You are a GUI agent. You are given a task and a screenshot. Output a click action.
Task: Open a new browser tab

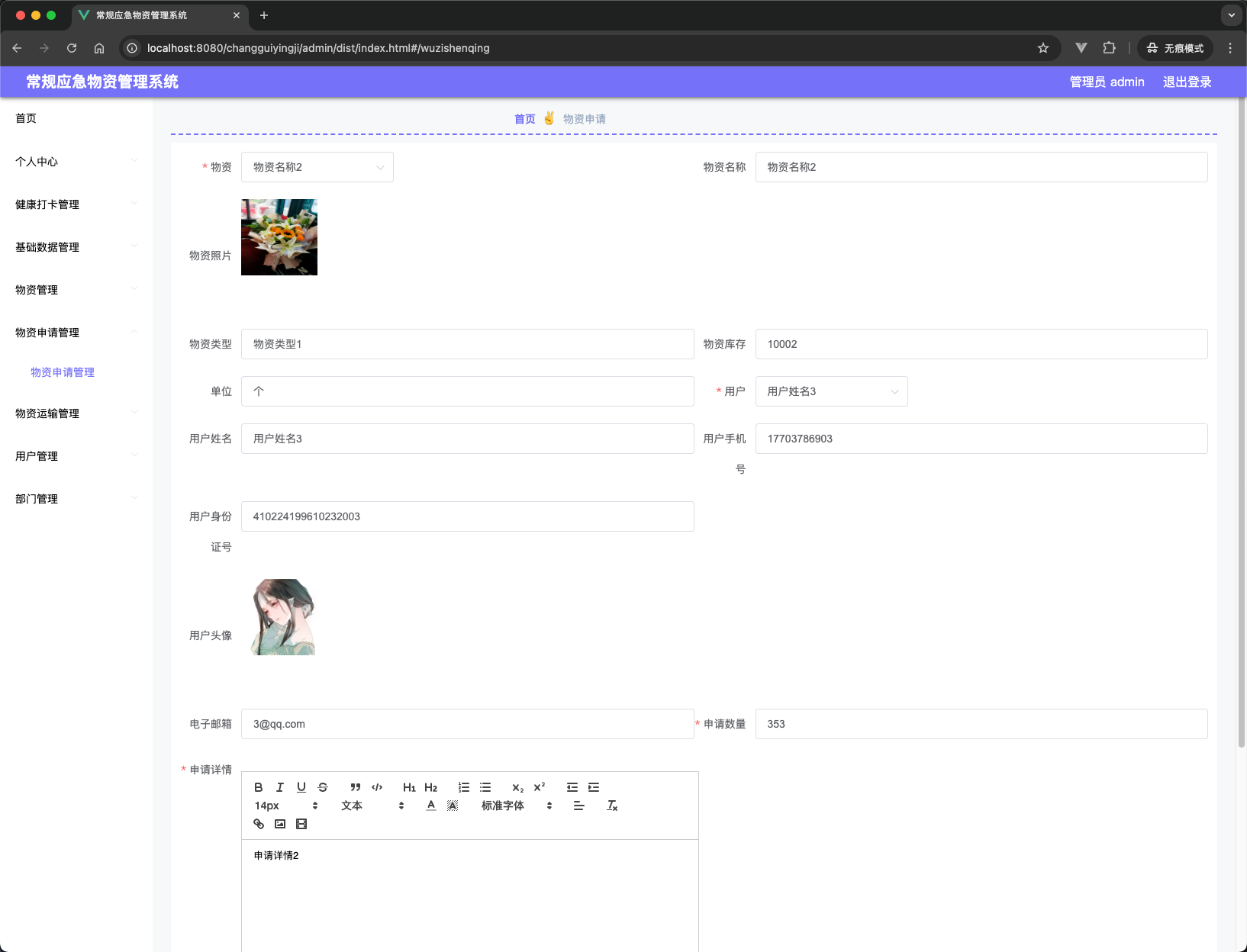coord(264,15)
